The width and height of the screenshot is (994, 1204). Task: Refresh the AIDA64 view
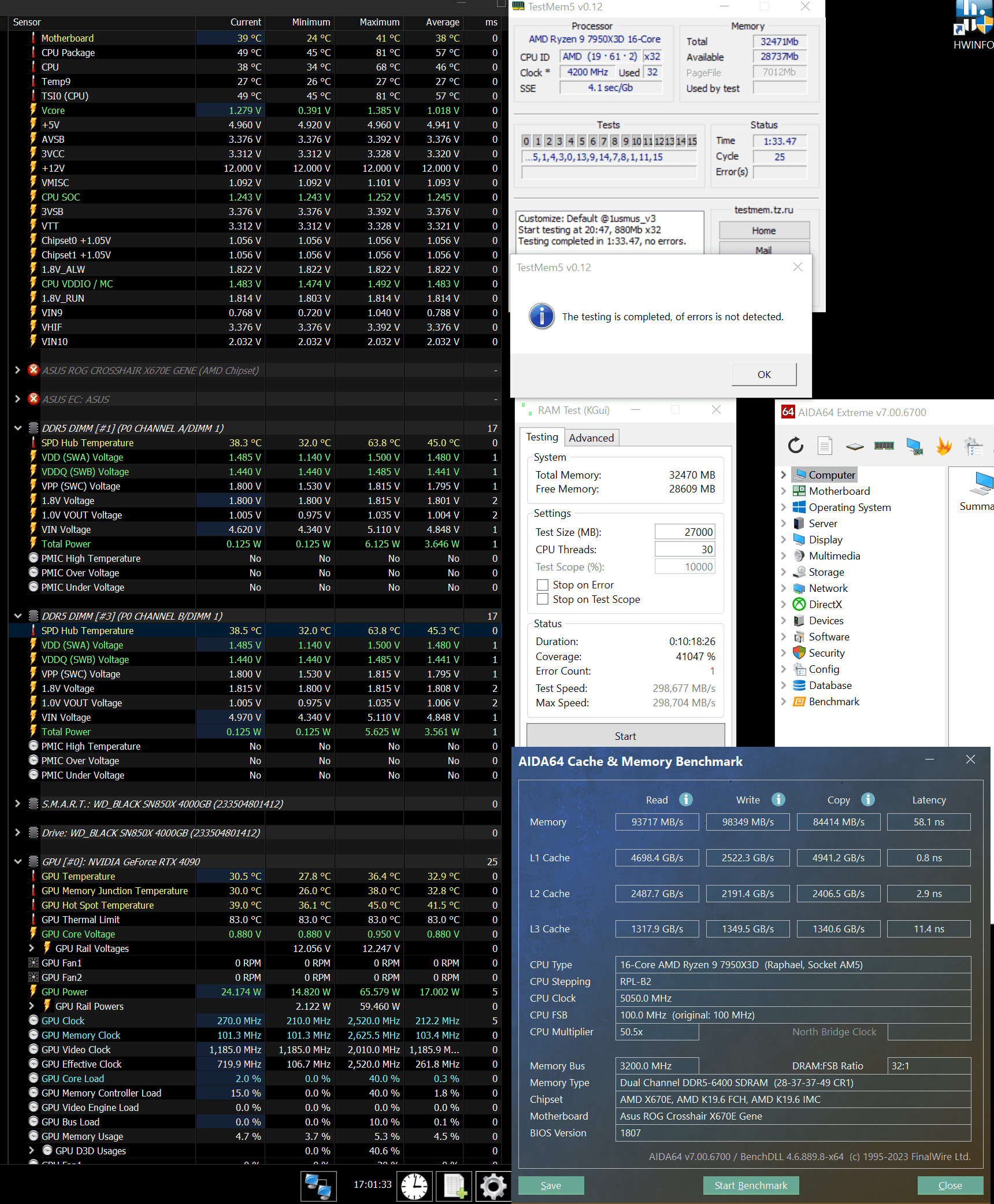pyautogui.click(x=796, y=445)
